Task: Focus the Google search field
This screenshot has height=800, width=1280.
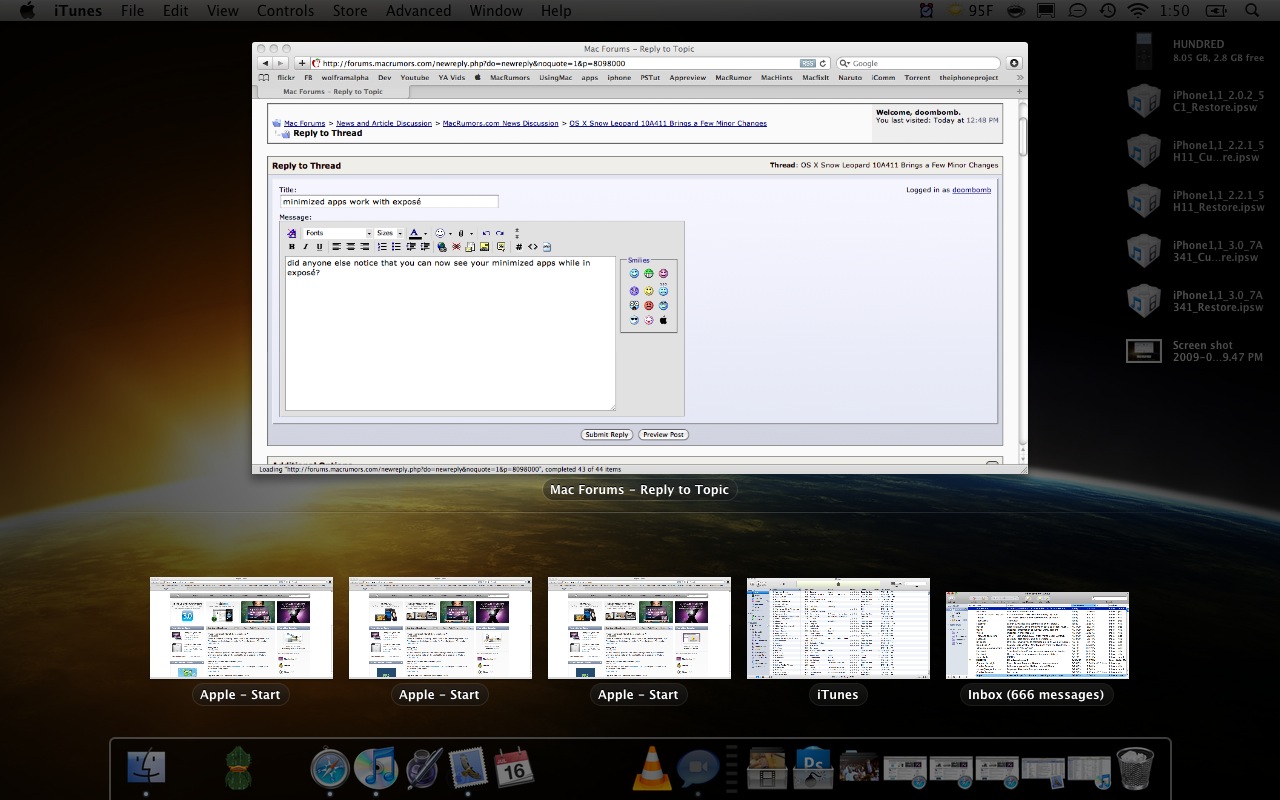Action: pos(918,63)
